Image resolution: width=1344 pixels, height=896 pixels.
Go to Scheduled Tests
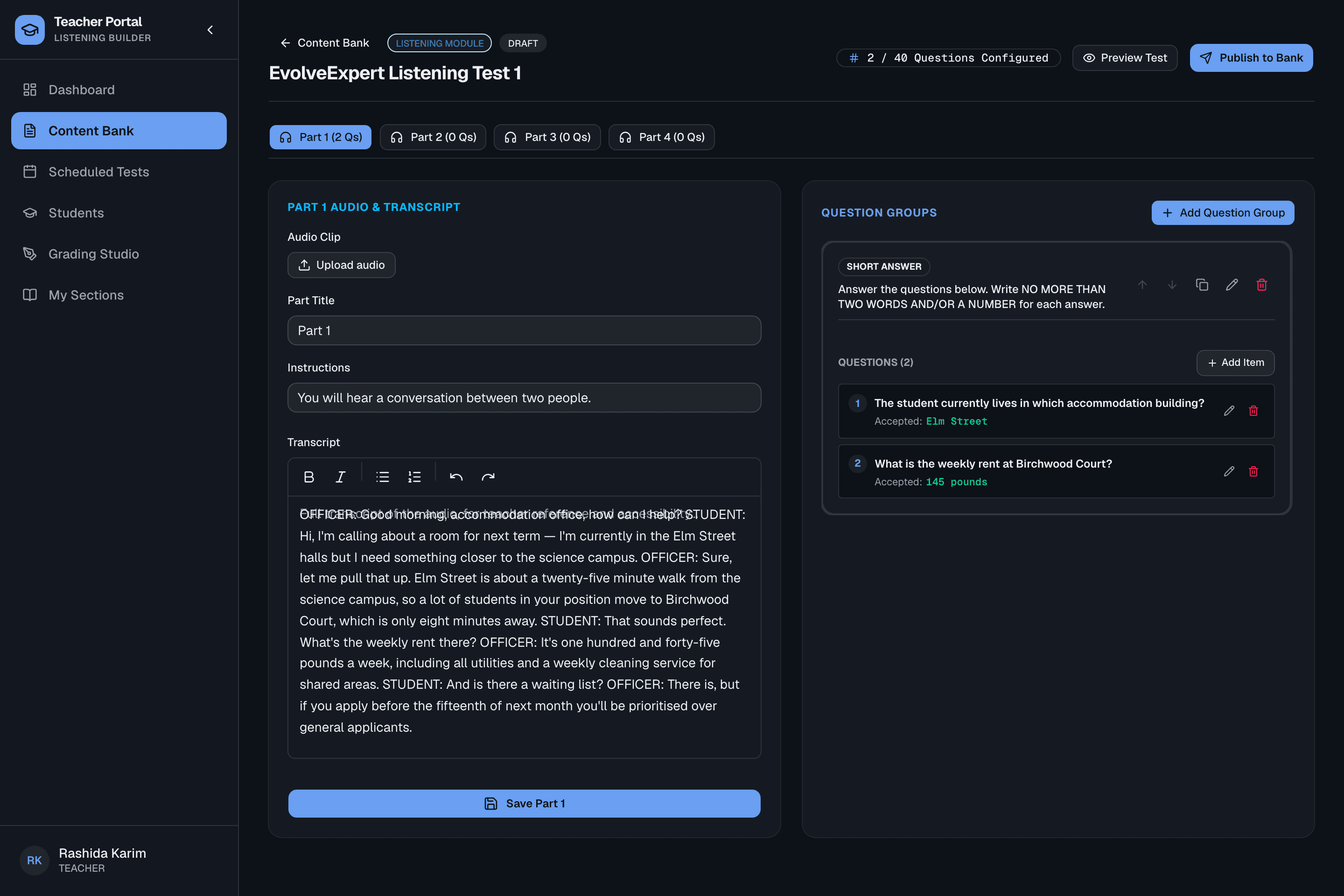[119, 172]
